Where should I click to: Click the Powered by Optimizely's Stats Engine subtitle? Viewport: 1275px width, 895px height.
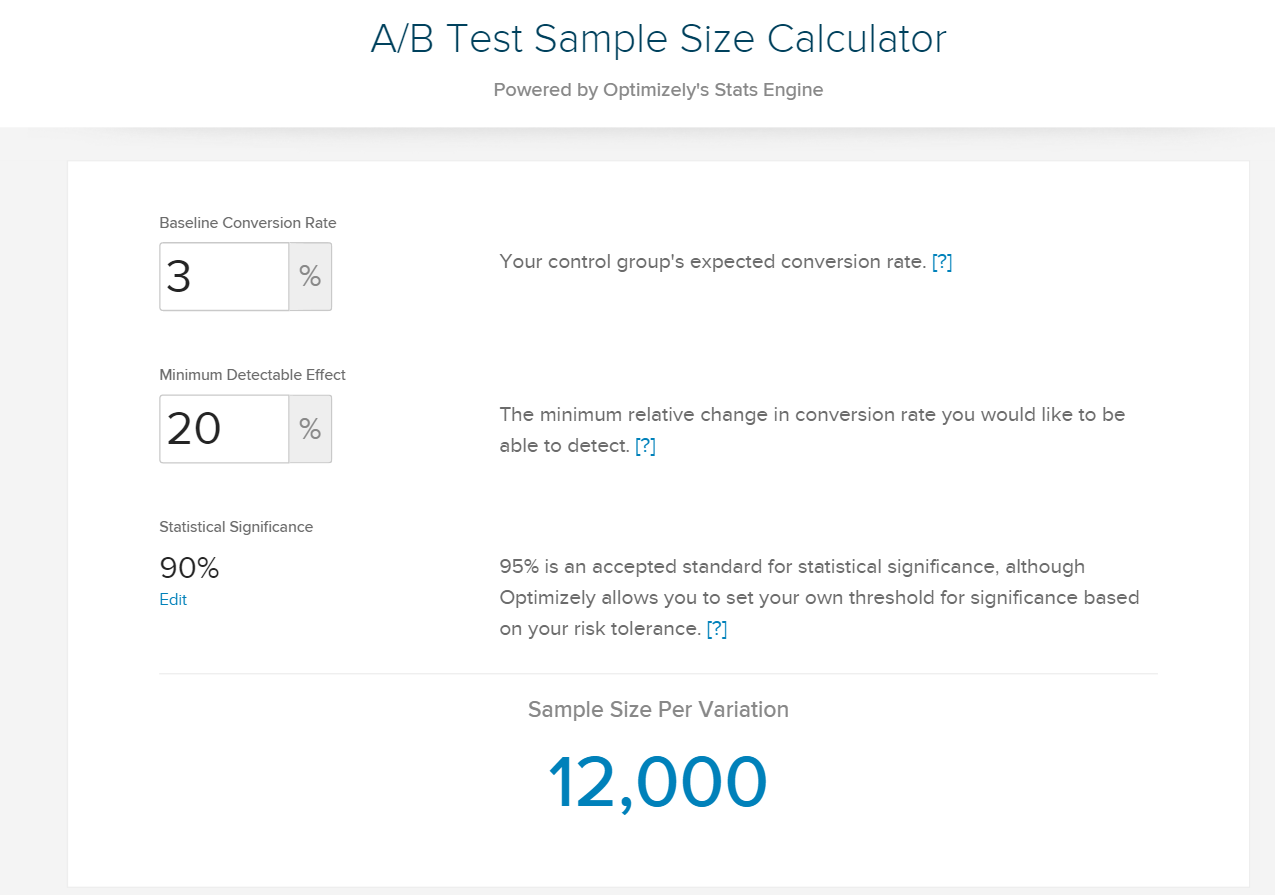point(658,90)
